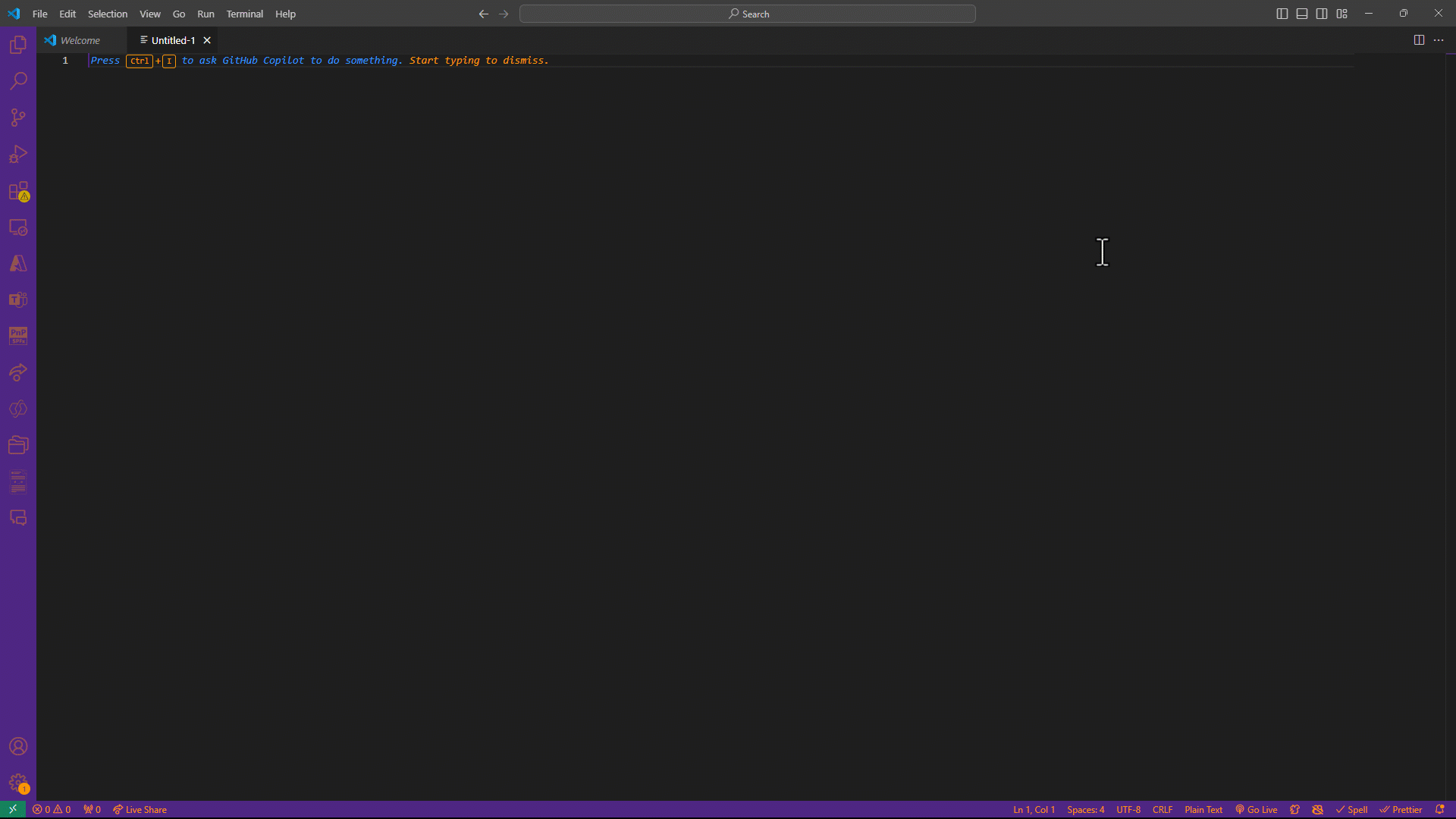The height and width of the screenshot is (819, 1456).
Task: Open the editor More Actions ellipsis menu
Action: [x=1439, y=40]
